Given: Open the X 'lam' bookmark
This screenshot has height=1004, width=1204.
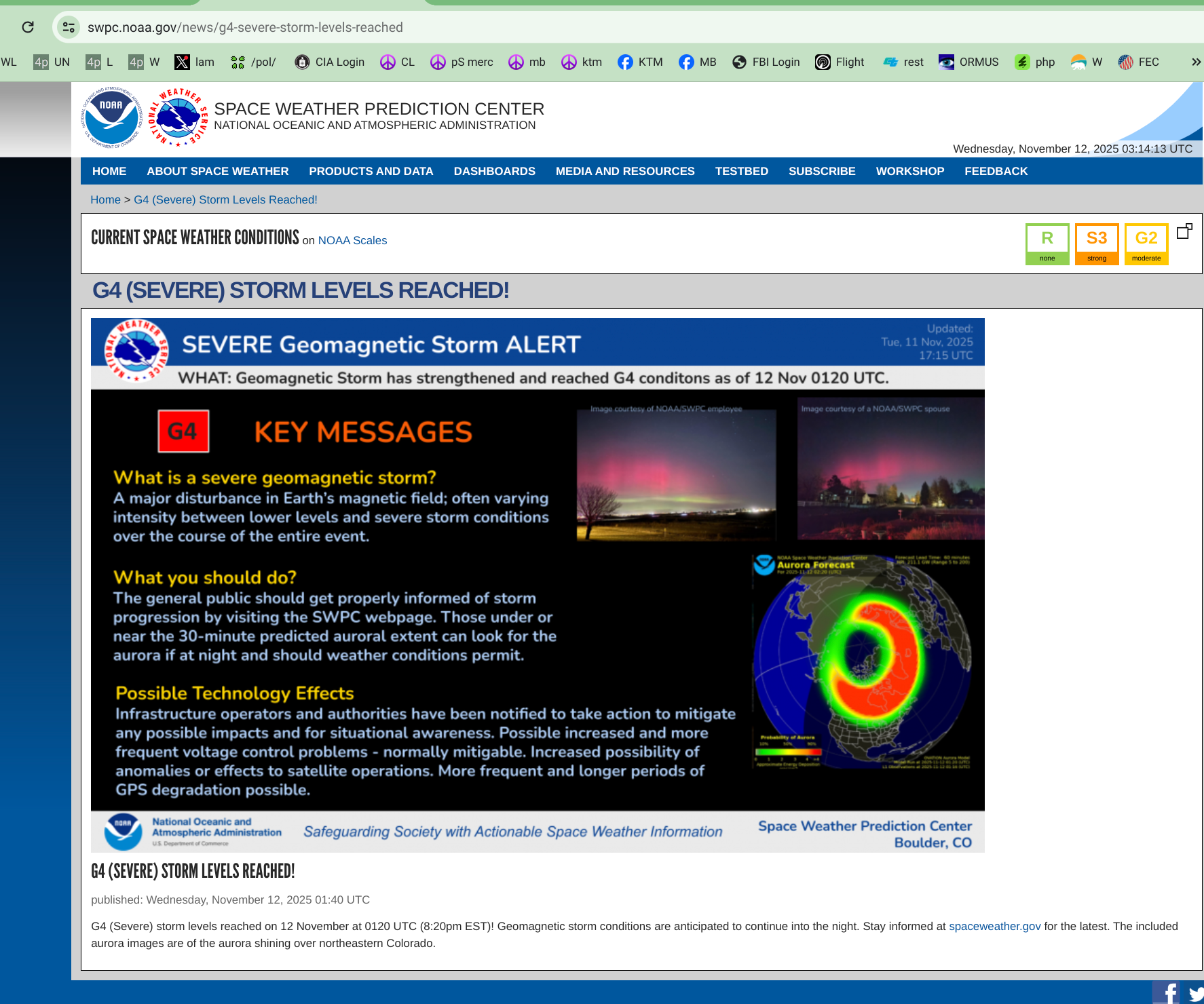Looking at the screenshot, I should pyautogui.click(x=194, y=62).
